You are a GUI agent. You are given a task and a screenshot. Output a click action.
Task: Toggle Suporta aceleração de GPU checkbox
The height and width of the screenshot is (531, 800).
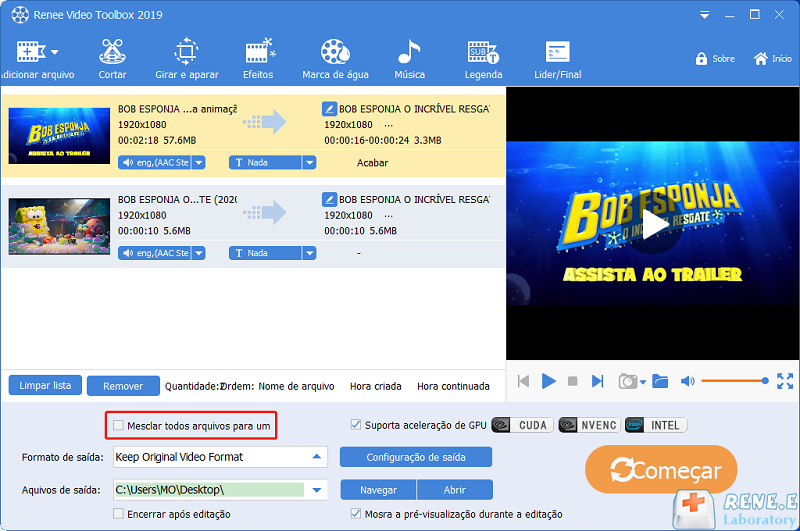coord(356,424)
